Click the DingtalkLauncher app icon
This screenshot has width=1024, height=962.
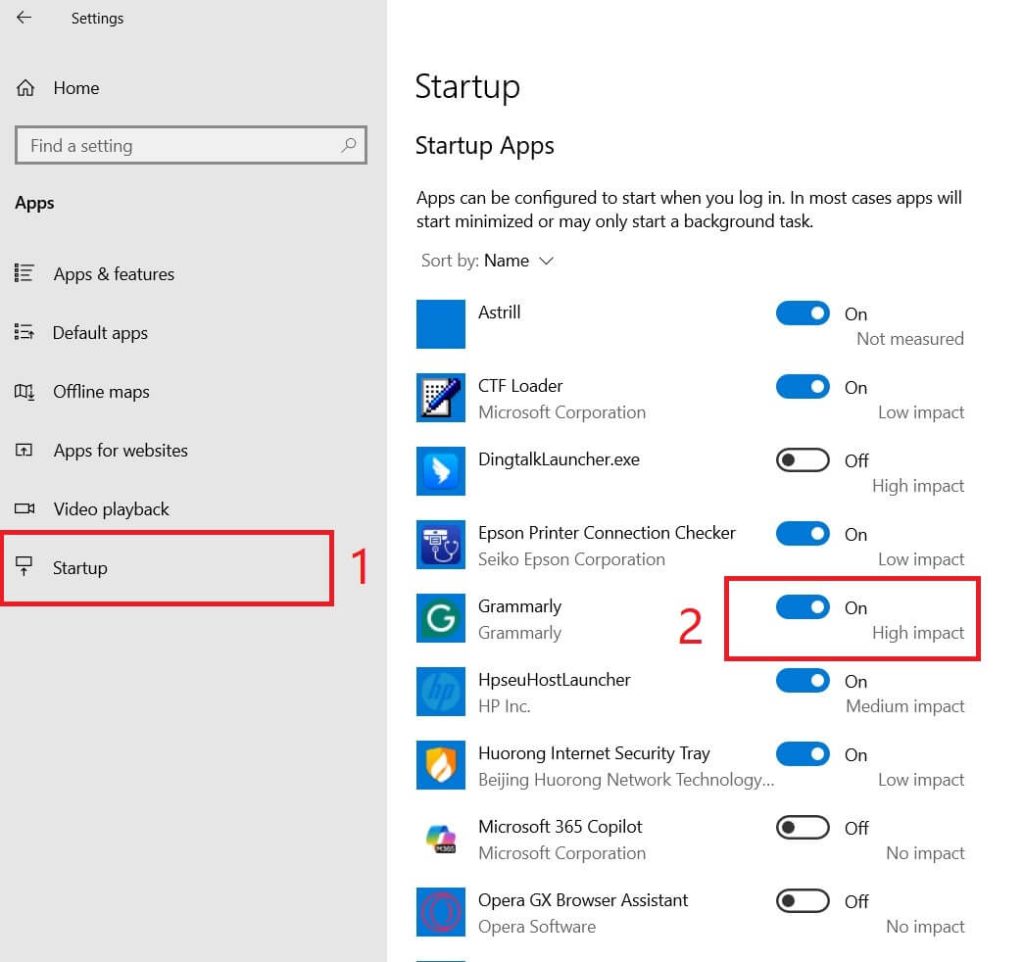coord(441,471)
